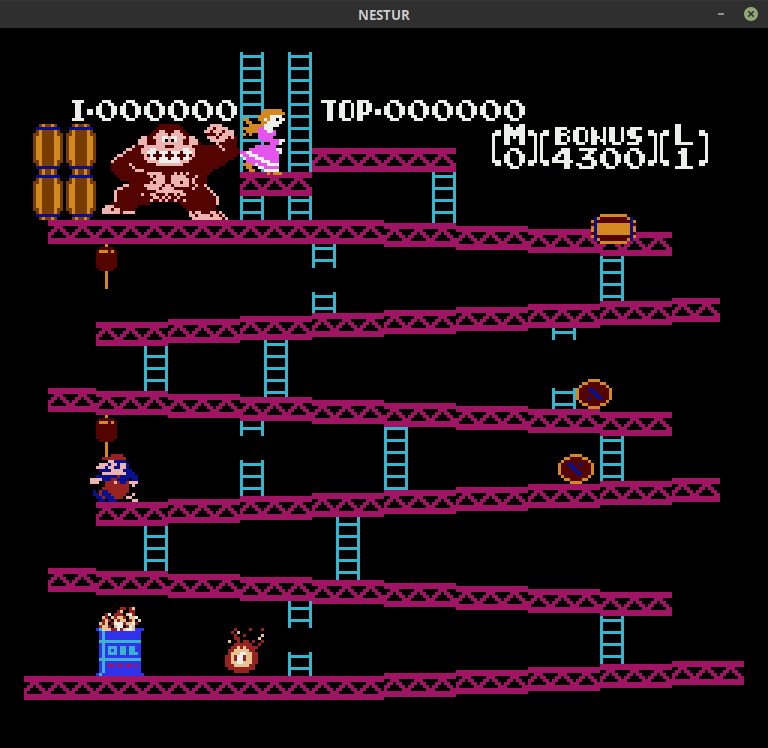Viewport: 768px width, 748px height.
Task: Click the orange barrel on top girder
Action: click(613, 229)
